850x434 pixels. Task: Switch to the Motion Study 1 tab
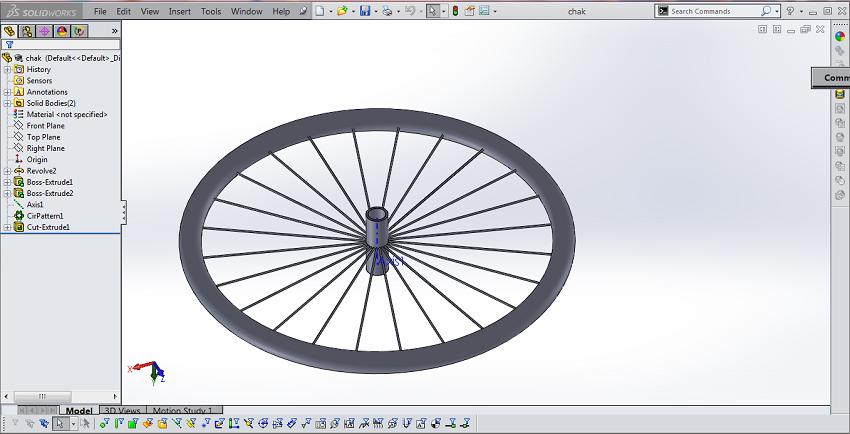pyautogui.click(x=184, y=411)
